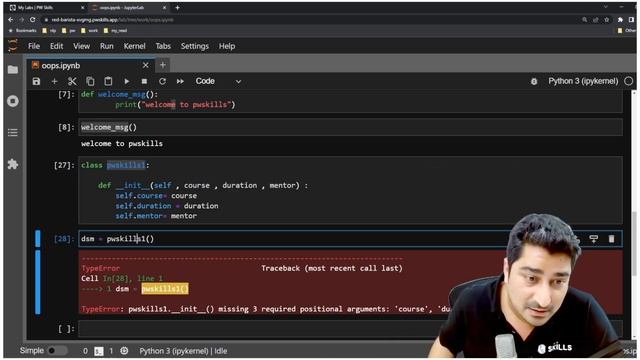Open browser extensions puzzle icon
The image size is (640, 360).
point(620,20)
